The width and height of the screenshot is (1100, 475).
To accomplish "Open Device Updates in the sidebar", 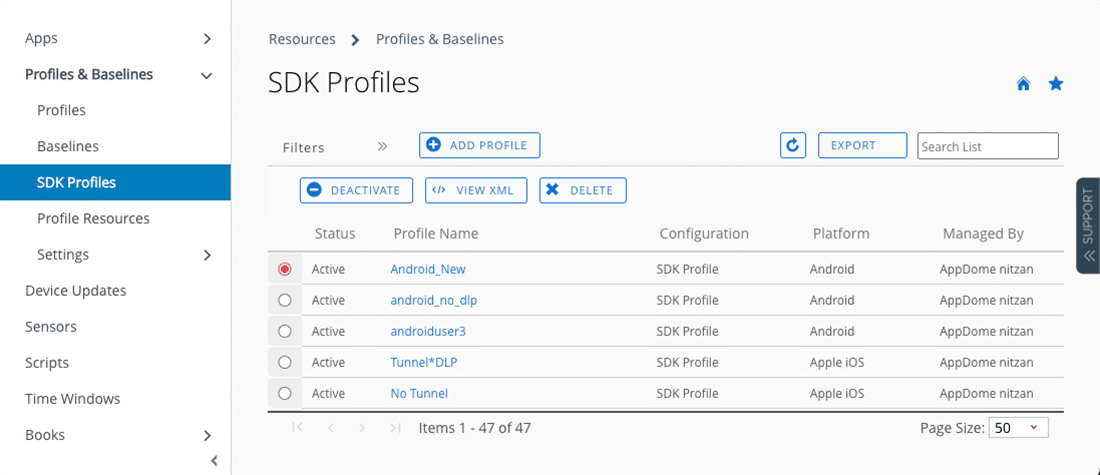I will point(76,290).
